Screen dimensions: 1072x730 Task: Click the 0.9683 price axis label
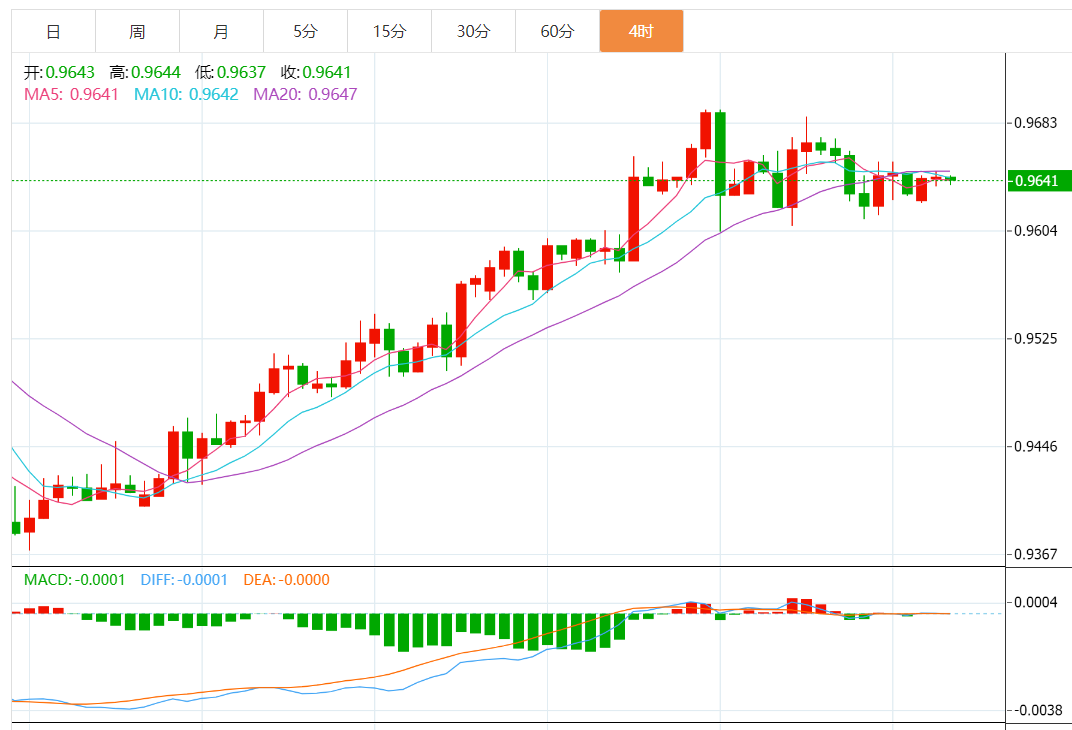tap(1035, 123)
